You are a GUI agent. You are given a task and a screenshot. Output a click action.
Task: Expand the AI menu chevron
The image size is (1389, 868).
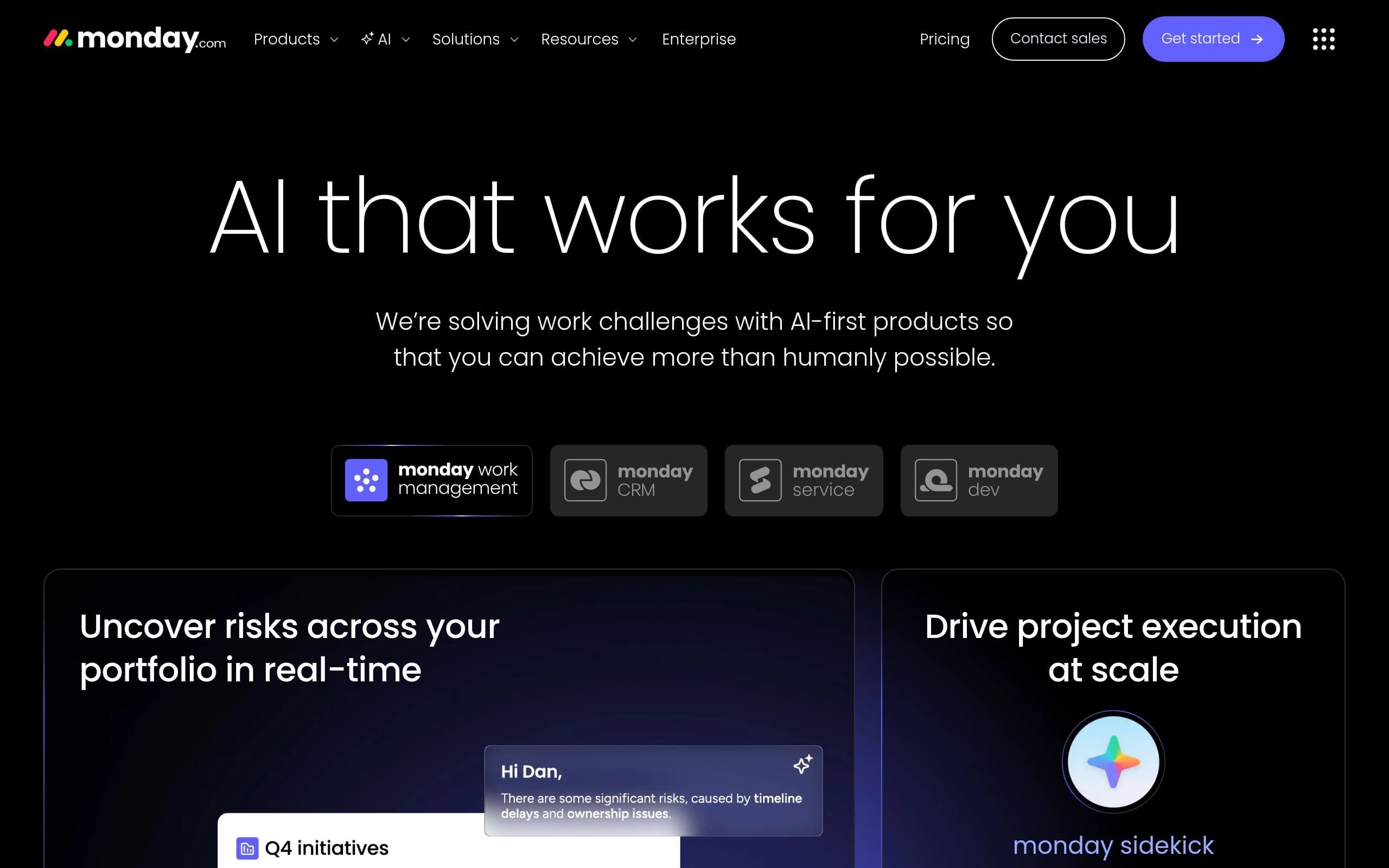click(406, 40)
